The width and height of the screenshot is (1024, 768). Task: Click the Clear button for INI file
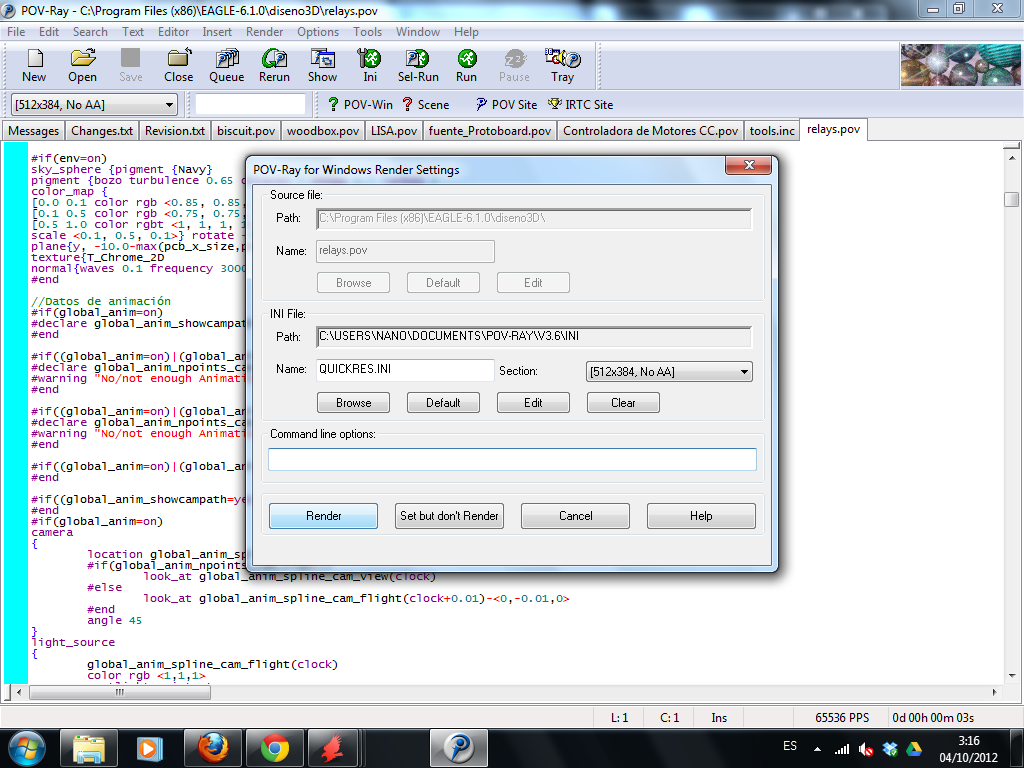623,403
